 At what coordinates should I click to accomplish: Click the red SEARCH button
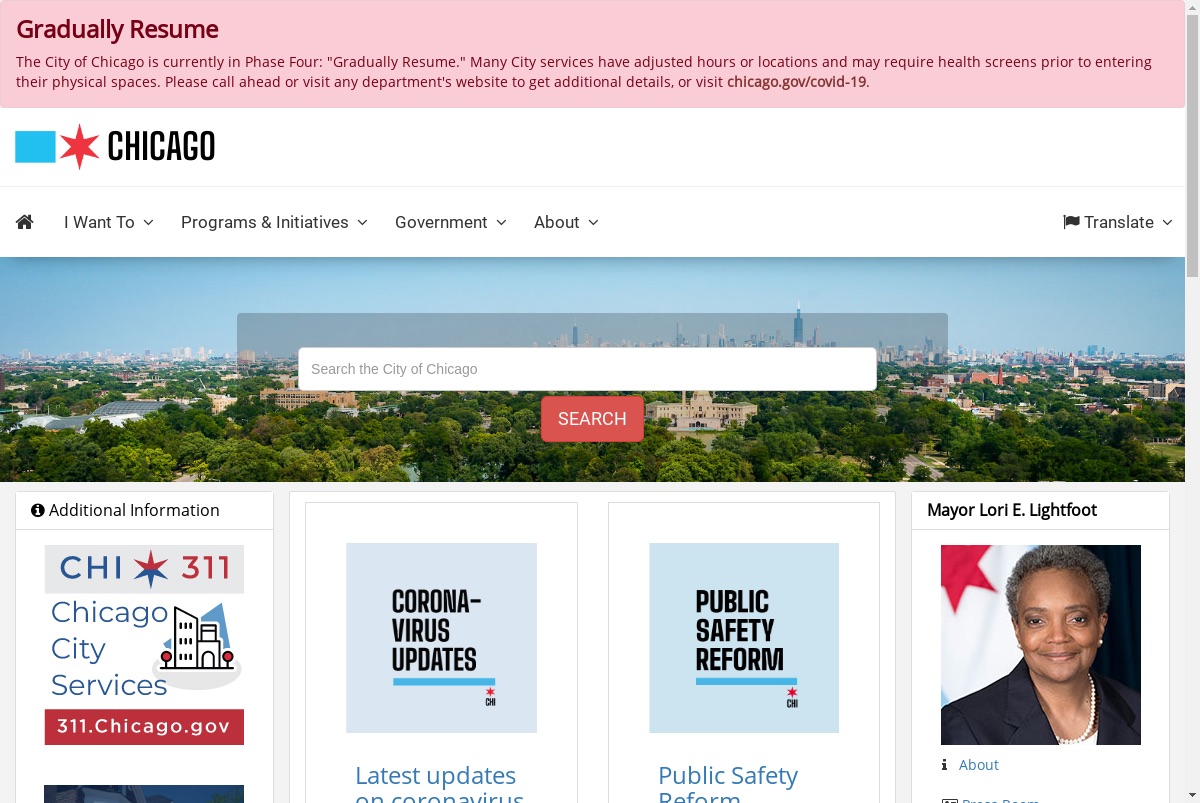(592, 419)
